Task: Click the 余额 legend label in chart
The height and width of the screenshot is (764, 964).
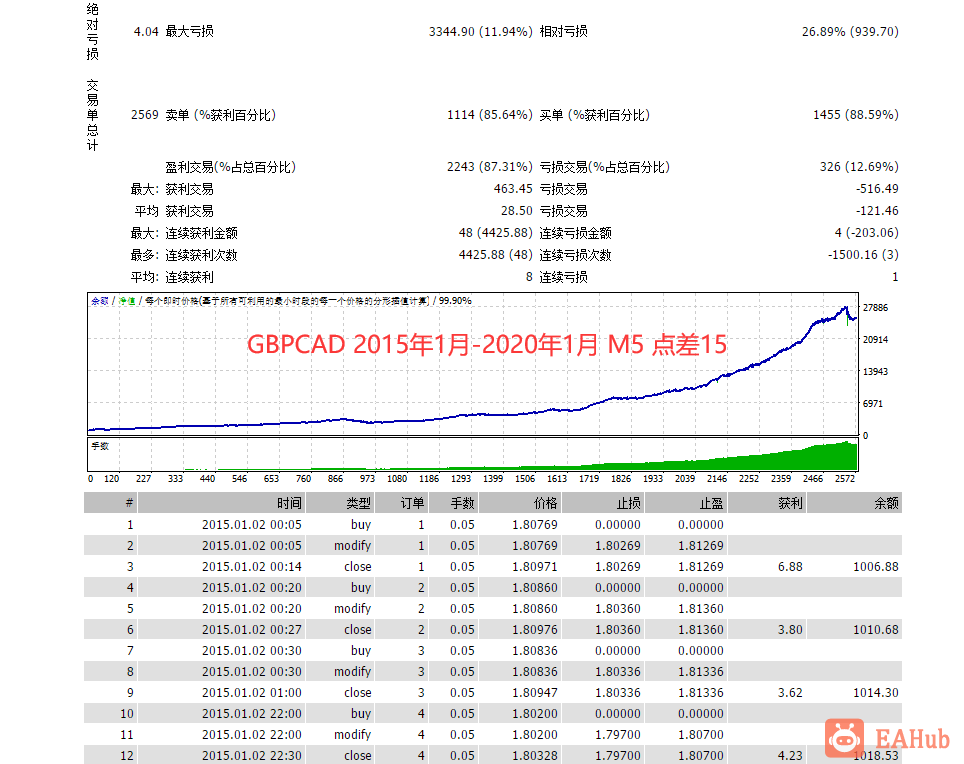Action: click(x=100, y=301)
